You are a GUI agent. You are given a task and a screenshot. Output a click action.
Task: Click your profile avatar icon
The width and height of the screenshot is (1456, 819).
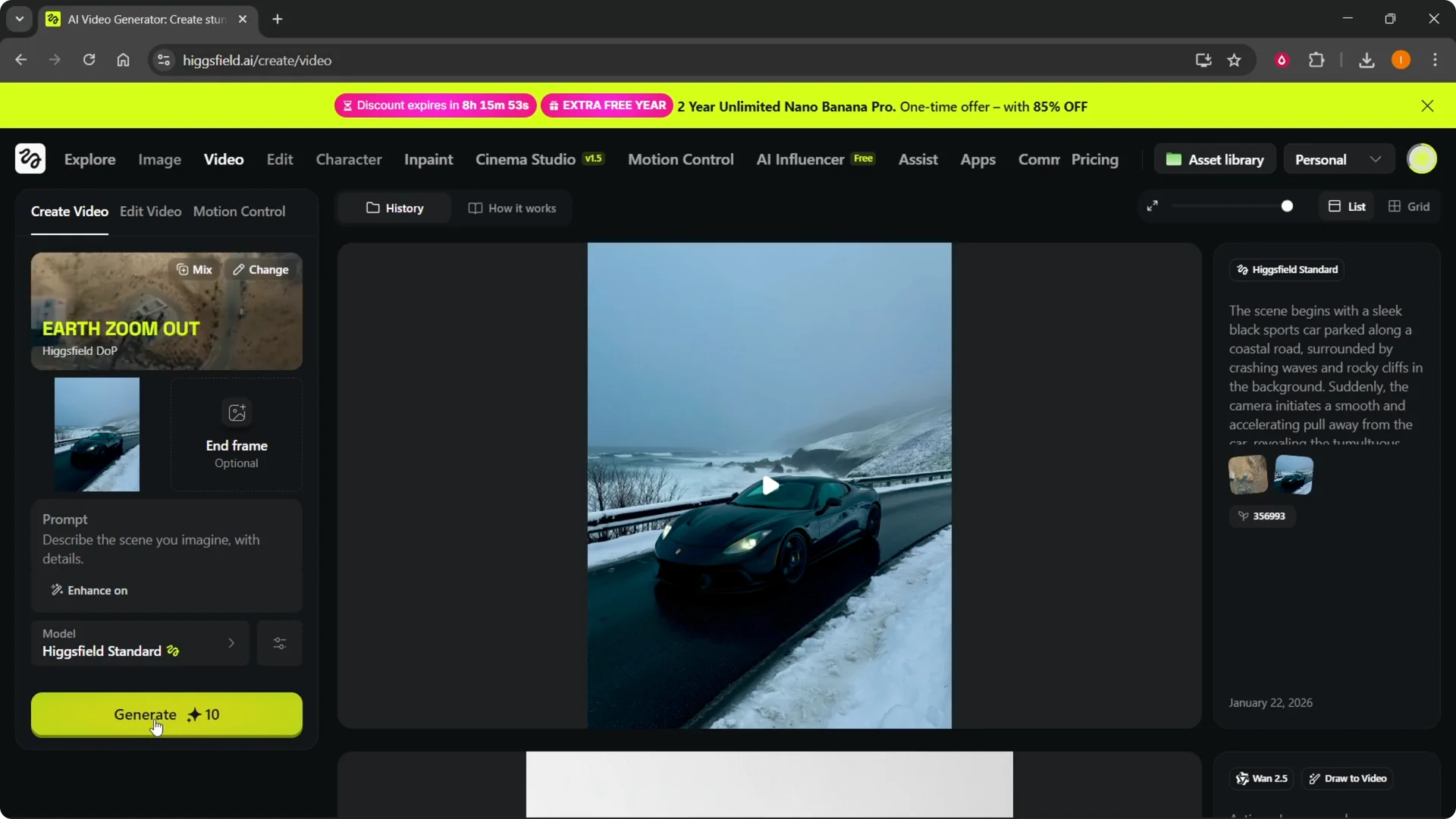(x=1422, y=158)
